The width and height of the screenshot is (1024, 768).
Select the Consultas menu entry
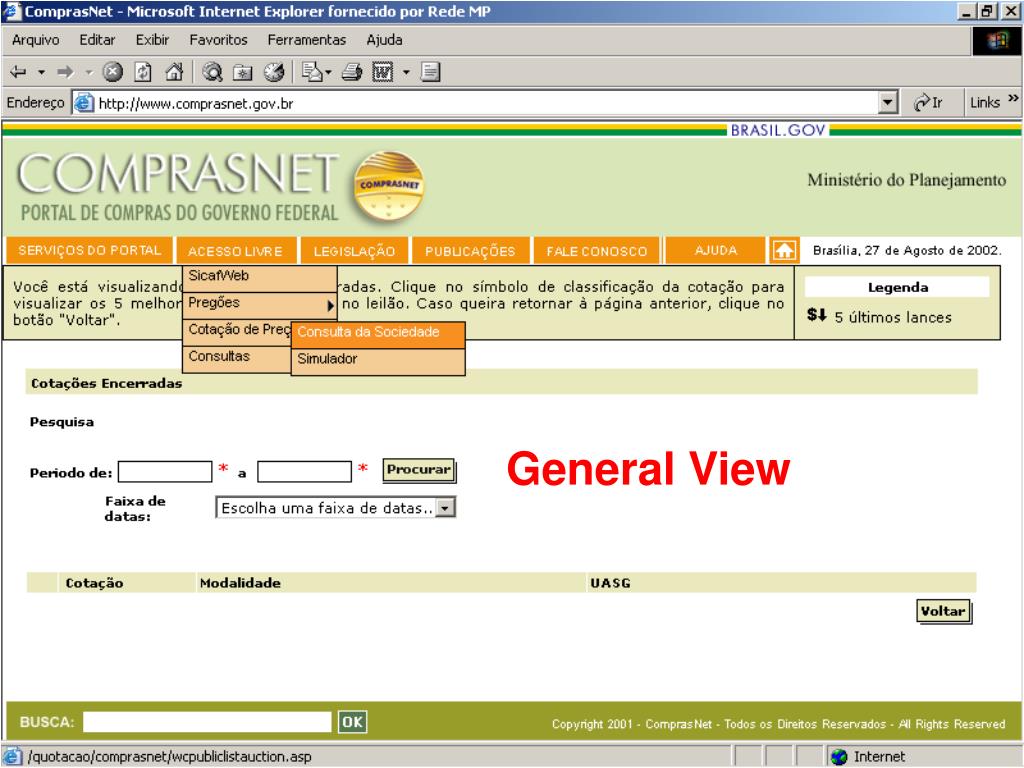tap(237, 357)
